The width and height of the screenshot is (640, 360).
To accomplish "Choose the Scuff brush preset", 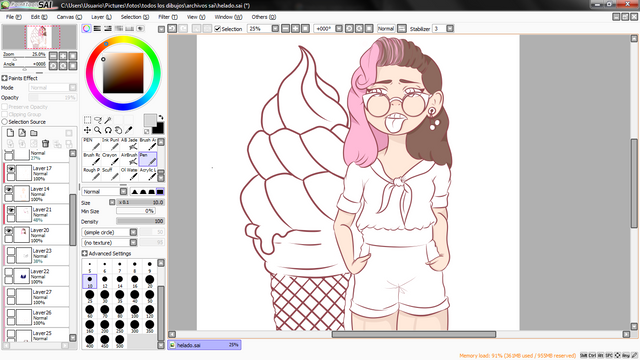I will 110,174.
